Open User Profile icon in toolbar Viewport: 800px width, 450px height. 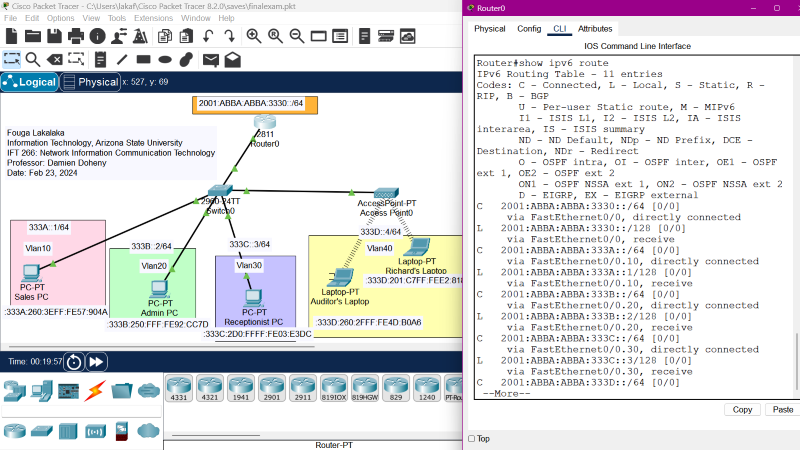pos(119,36)
